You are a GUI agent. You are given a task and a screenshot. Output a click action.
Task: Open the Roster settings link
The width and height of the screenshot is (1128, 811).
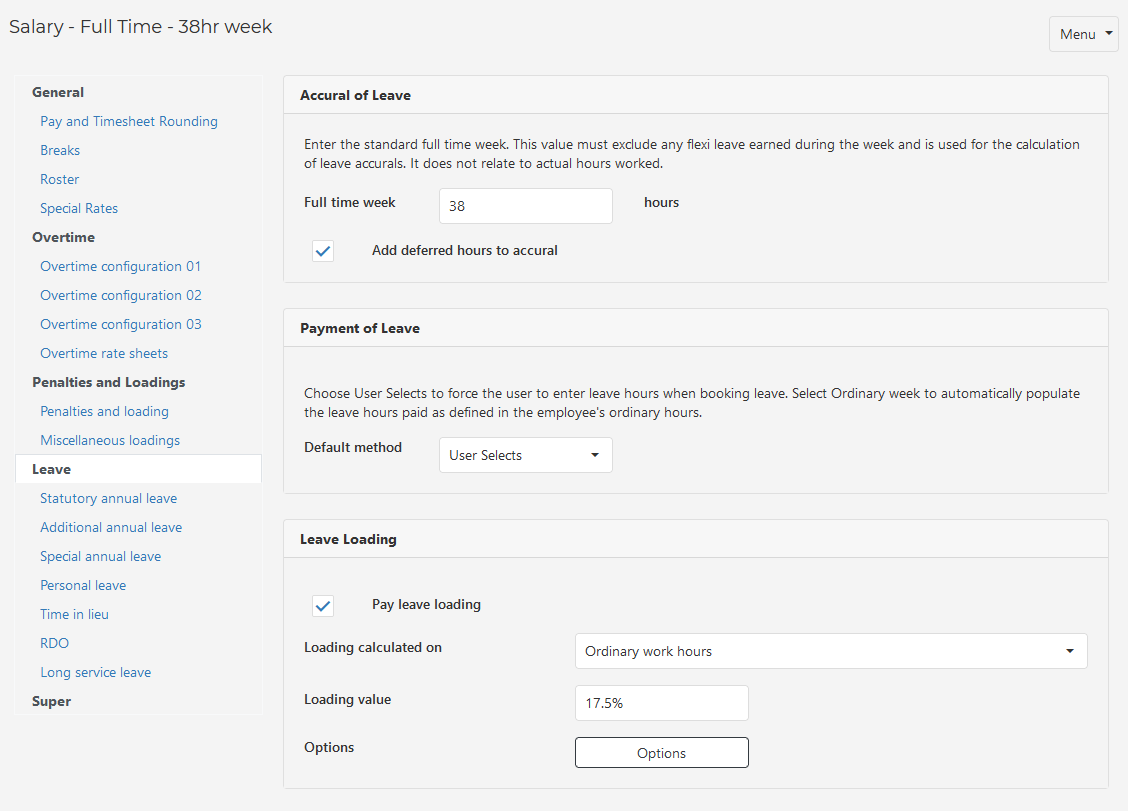pyautogui.click(x=60, y=179)
